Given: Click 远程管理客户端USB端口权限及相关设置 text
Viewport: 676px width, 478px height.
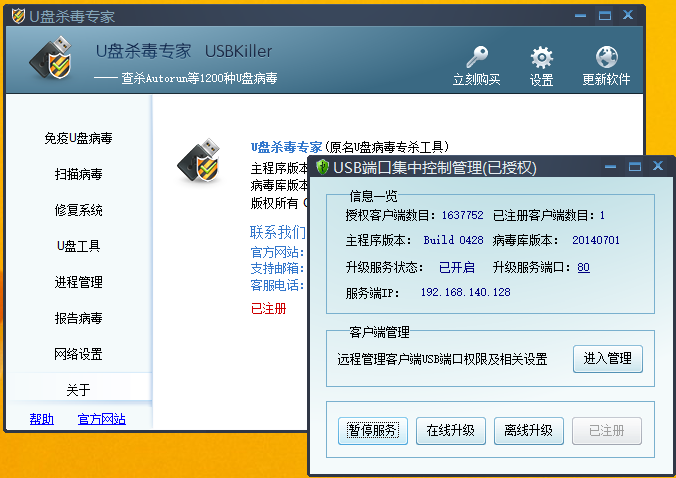Looking at the screenshot, I should click(442, 359).
